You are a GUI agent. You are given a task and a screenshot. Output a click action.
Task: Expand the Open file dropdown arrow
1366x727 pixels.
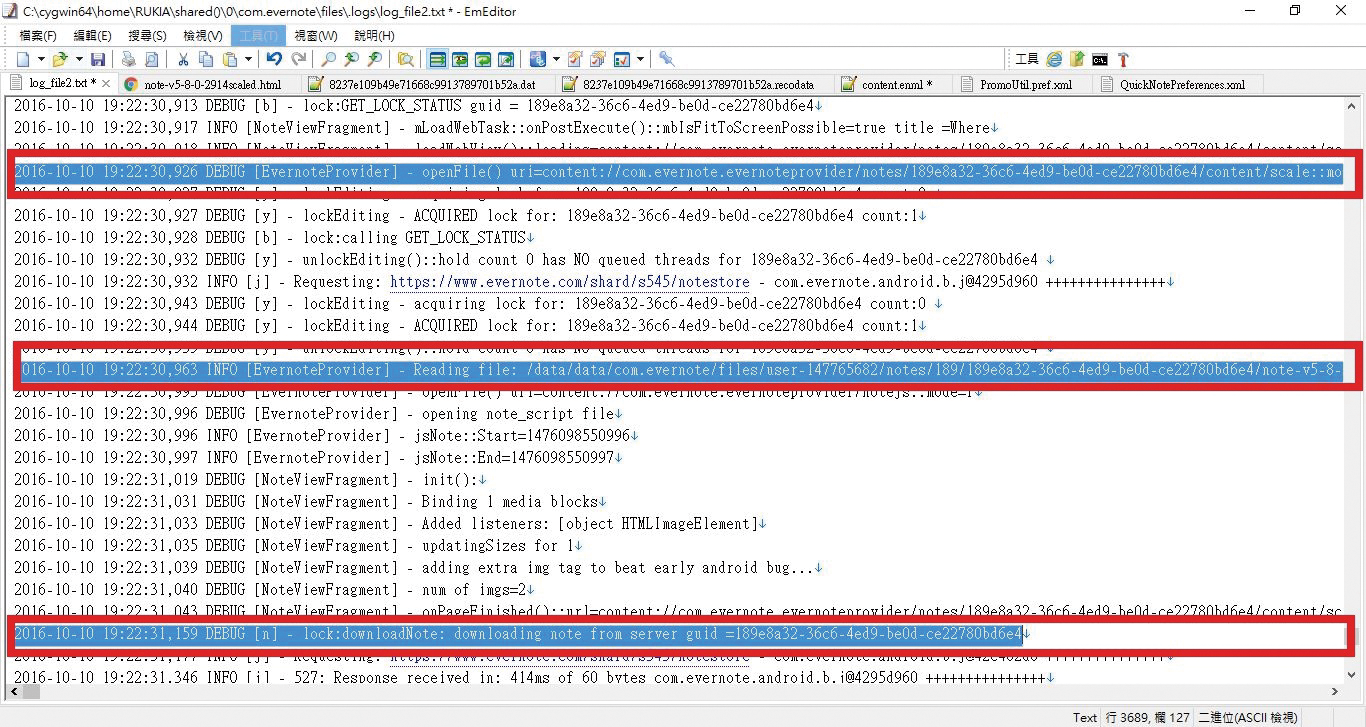(79, 59)
